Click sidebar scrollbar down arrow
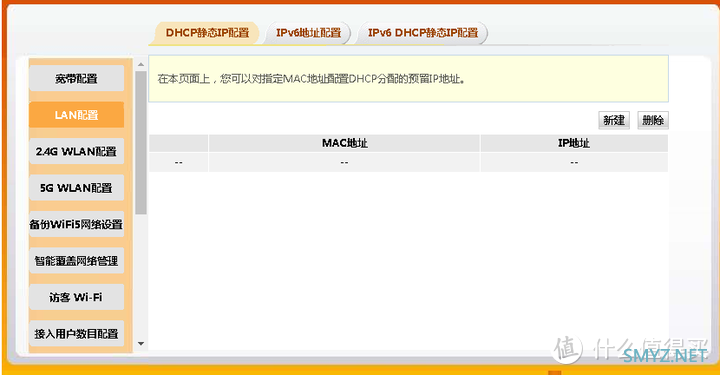The image size is (720, 375). [x=141, y=343]
